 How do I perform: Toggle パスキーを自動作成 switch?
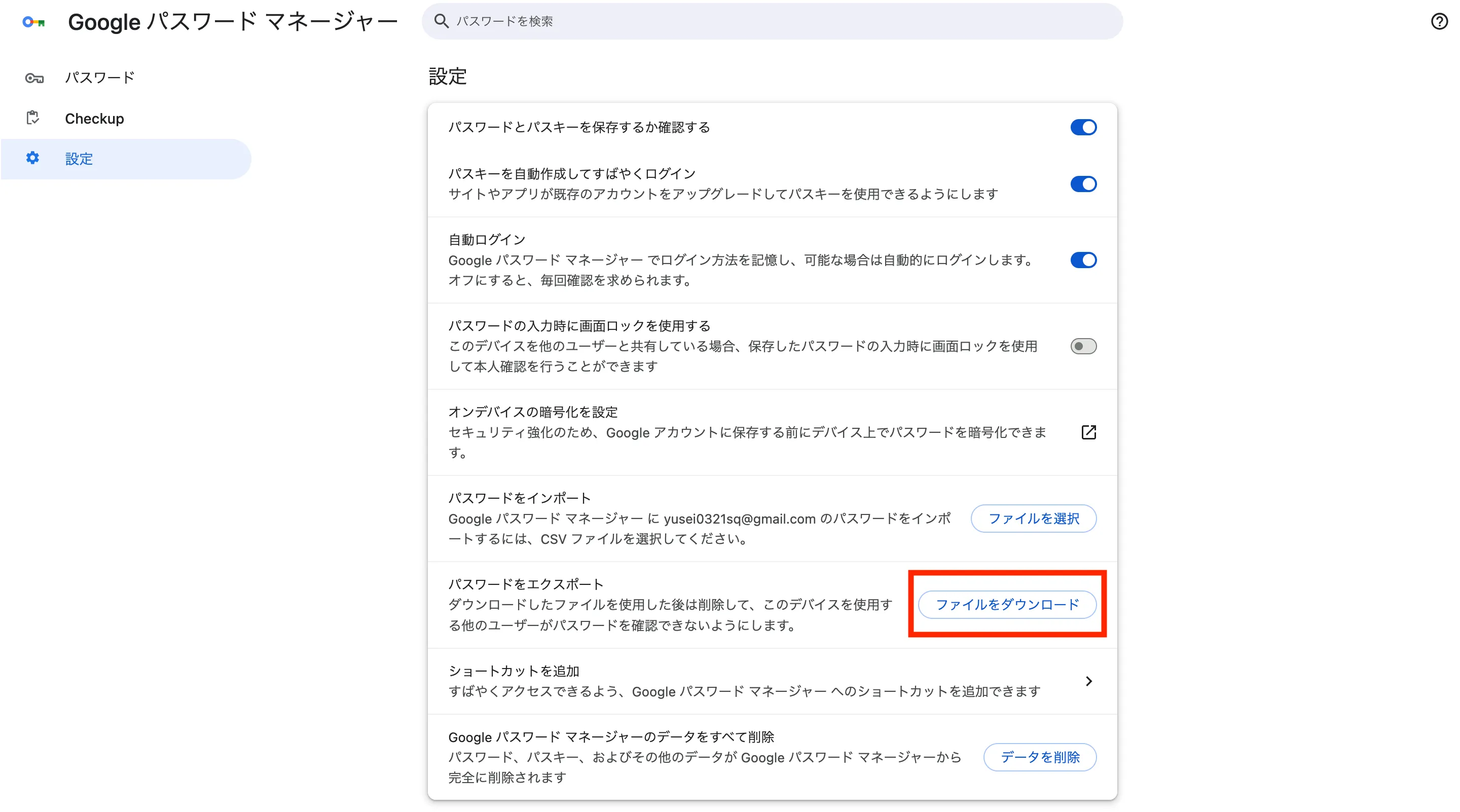[x=1083, y=183]
